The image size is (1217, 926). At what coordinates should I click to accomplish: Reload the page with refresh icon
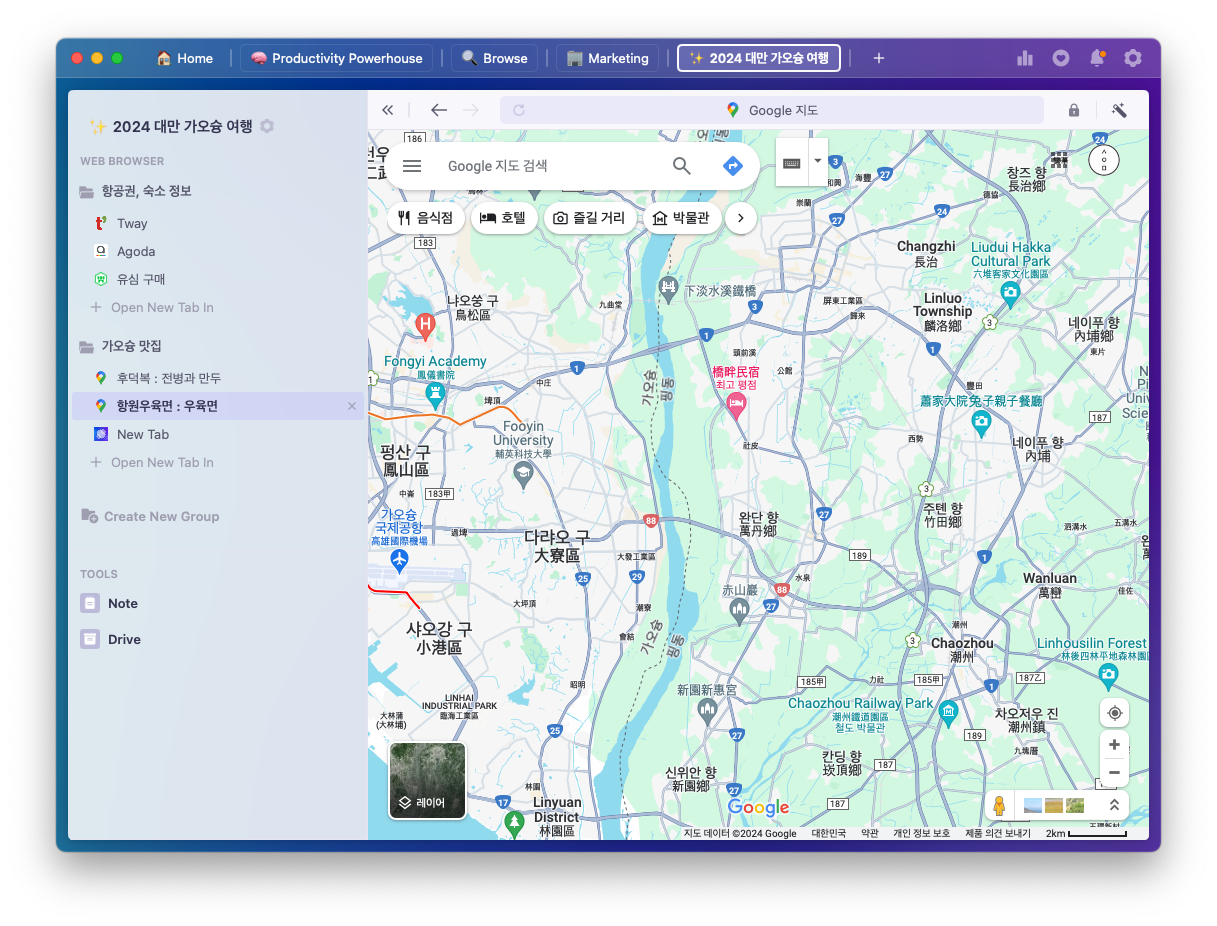click(x=518, y=110)
